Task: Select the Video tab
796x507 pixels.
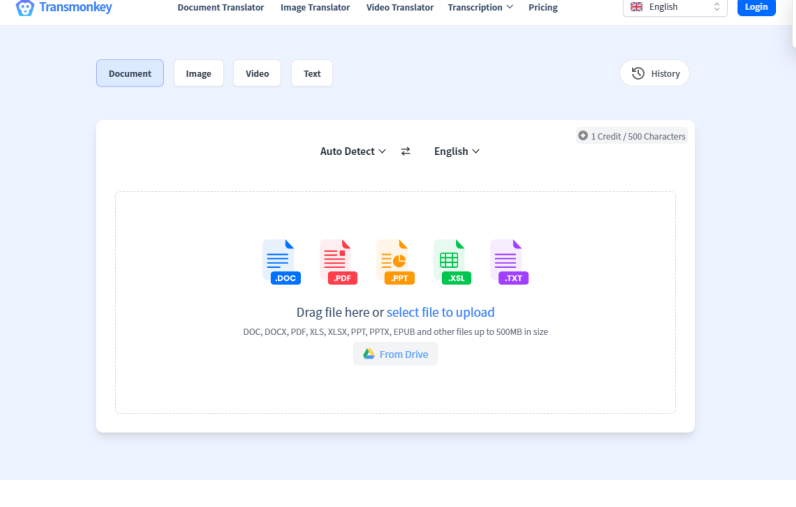Action: pyautogui.click(x=257, y=74)
